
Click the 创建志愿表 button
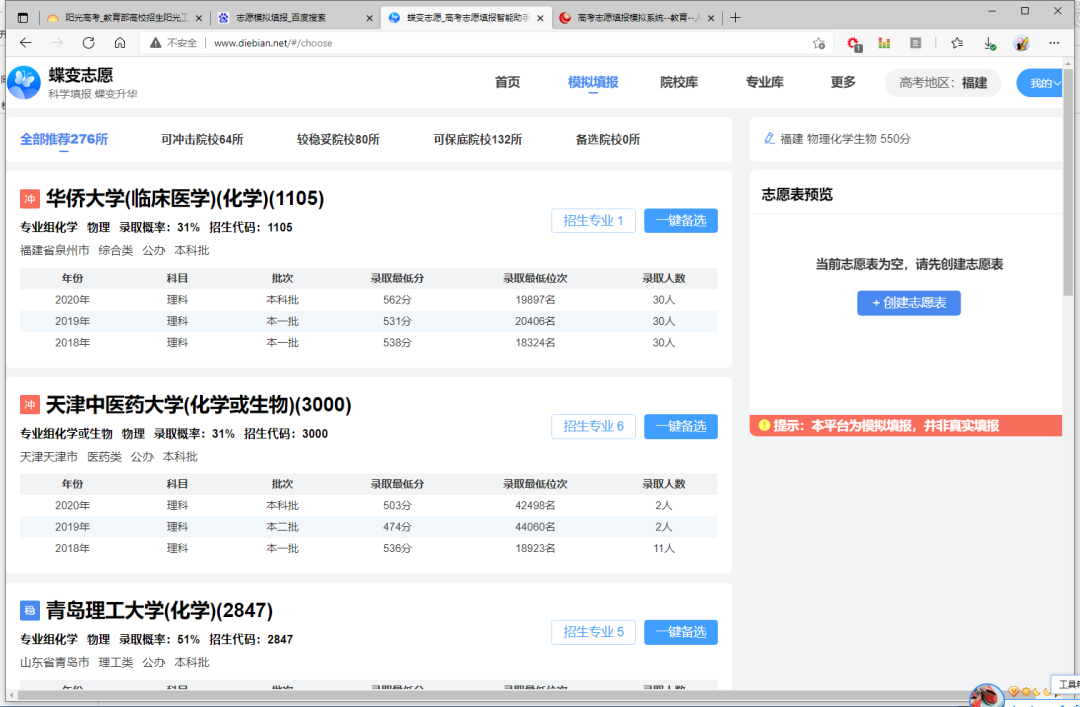tap(908, 302)
